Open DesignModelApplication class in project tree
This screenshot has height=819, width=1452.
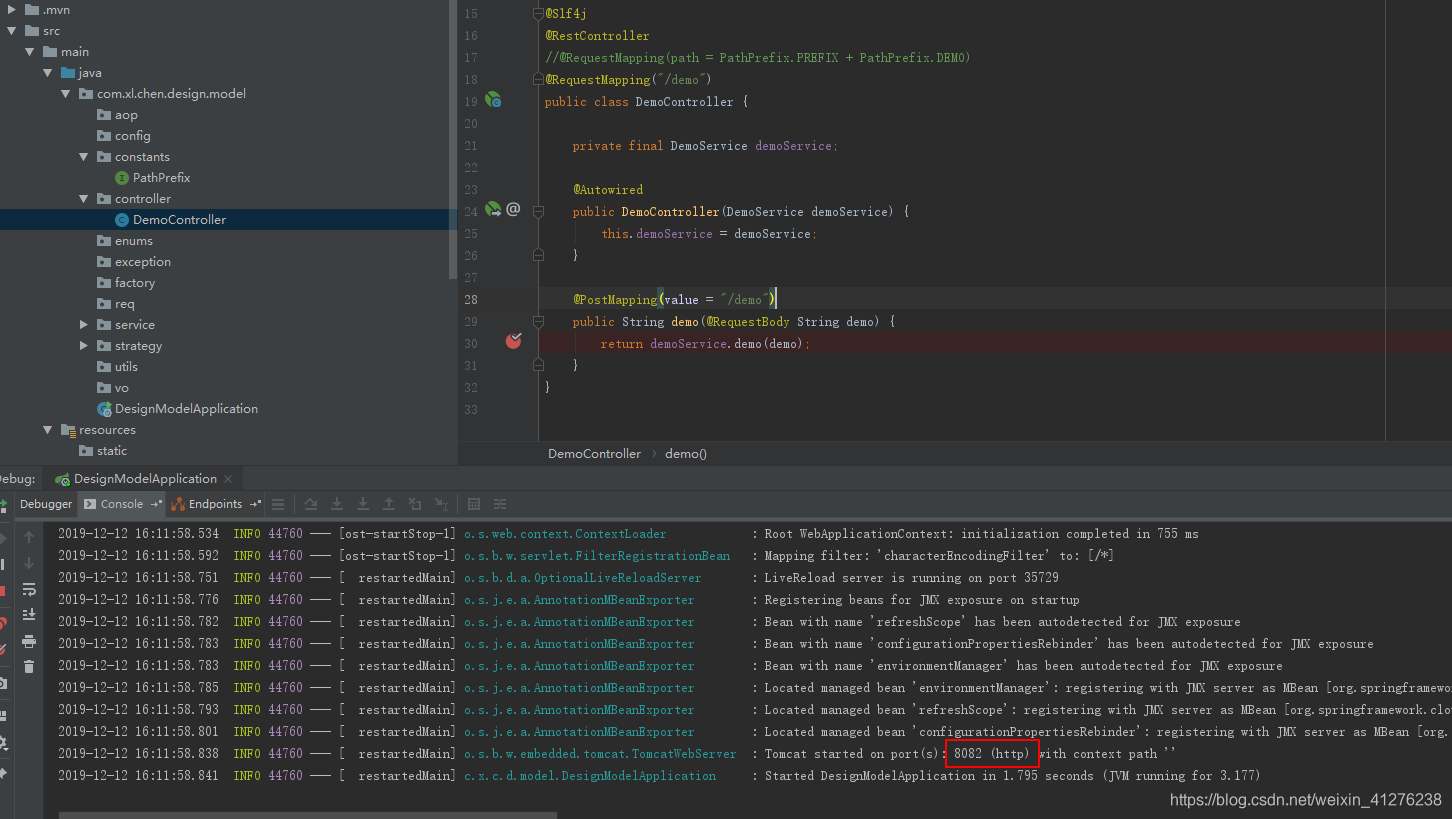coord(186,409)
